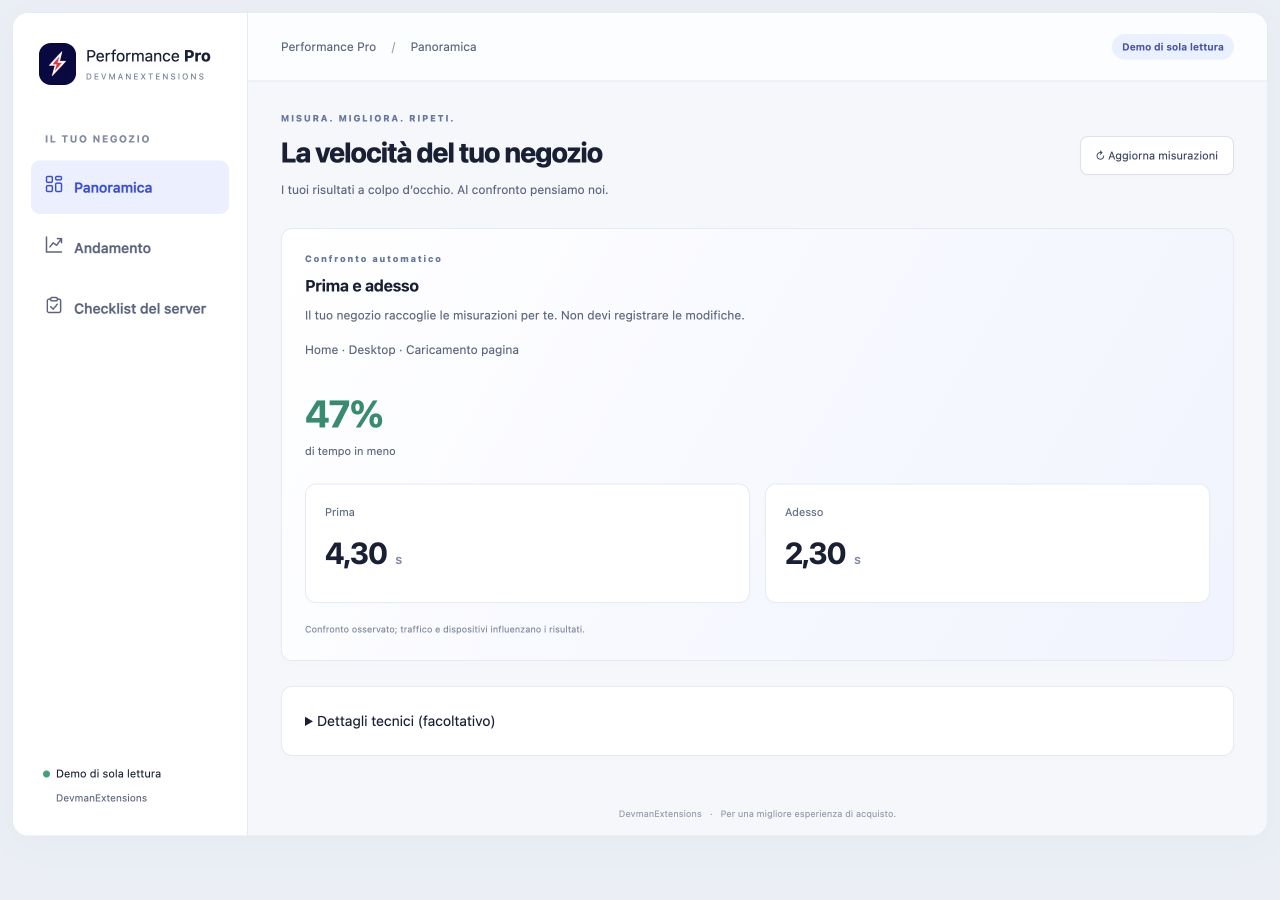This screenshot has width=1280, height=900.
Task: Click the Panoramica breadcrumb item
Action: [x=443, y=47]
